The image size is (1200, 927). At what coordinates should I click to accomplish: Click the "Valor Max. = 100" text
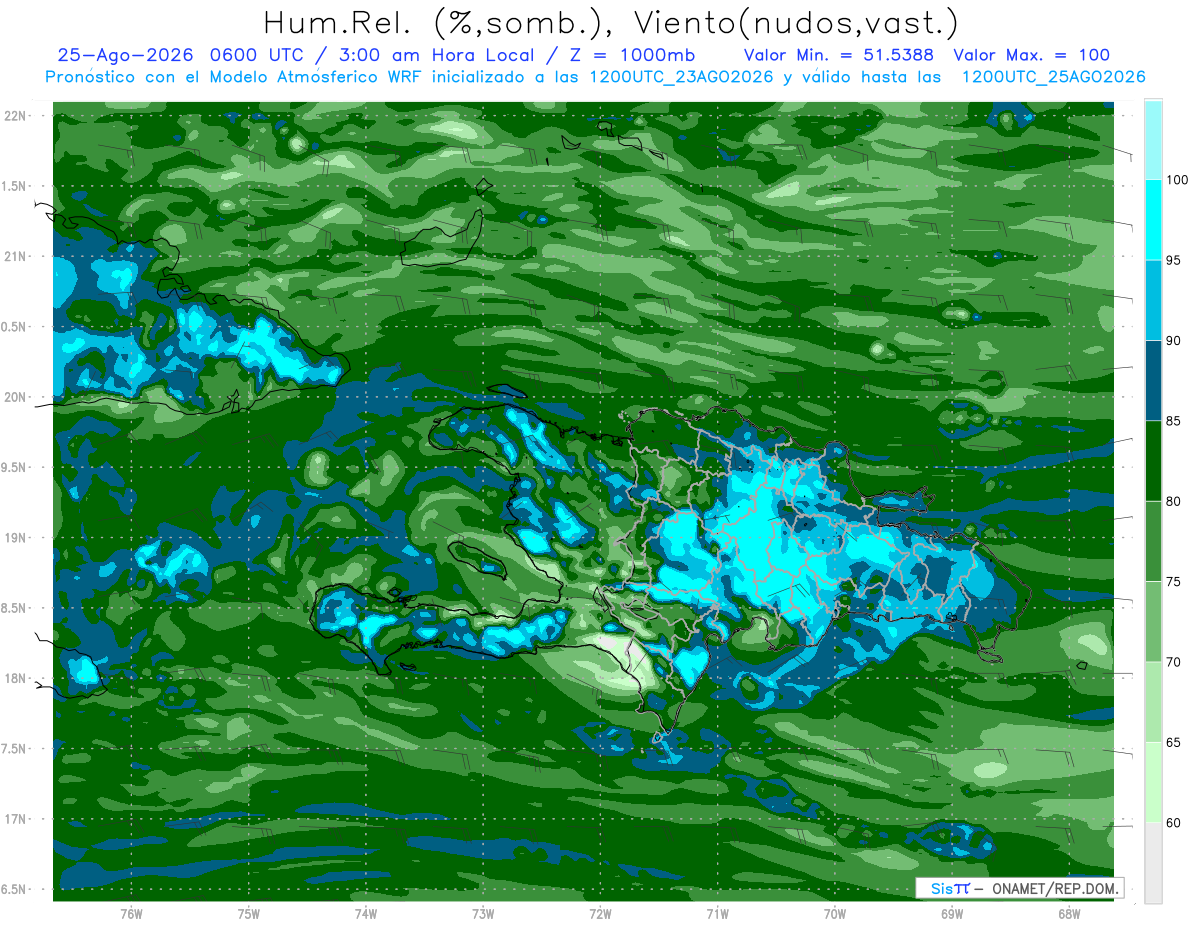[x=1032, y=55]
